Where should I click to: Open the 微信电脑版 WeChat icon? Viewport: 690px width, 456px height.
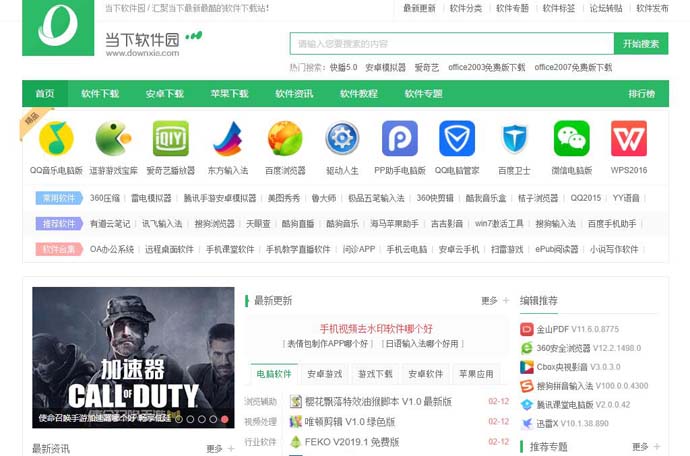tap(572, 138)
